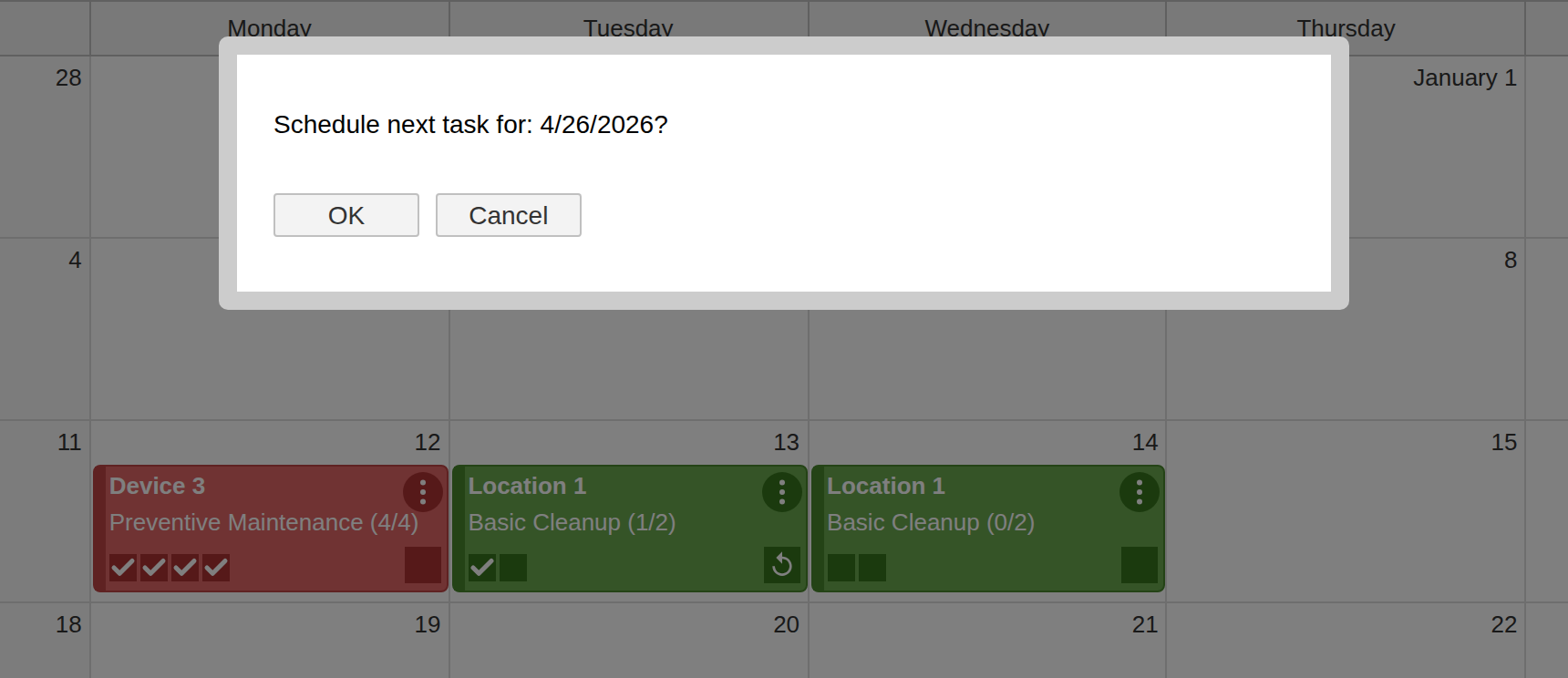Confirm the schedule with the OK button

(346, 215)
